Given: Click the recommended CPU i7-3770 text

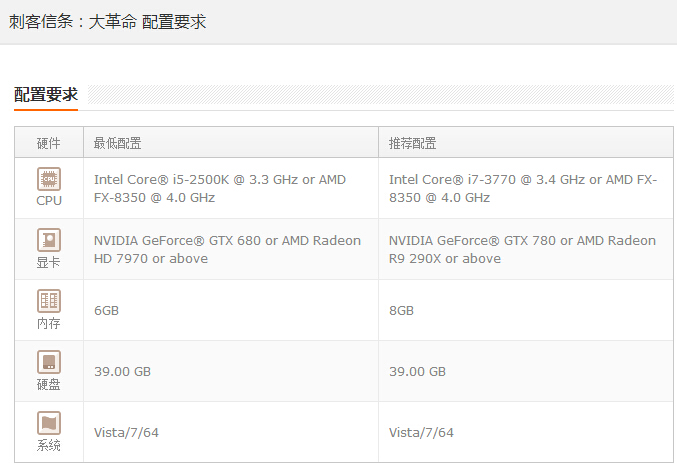Looking at the screenshot, I should click(x=523, y=188).
